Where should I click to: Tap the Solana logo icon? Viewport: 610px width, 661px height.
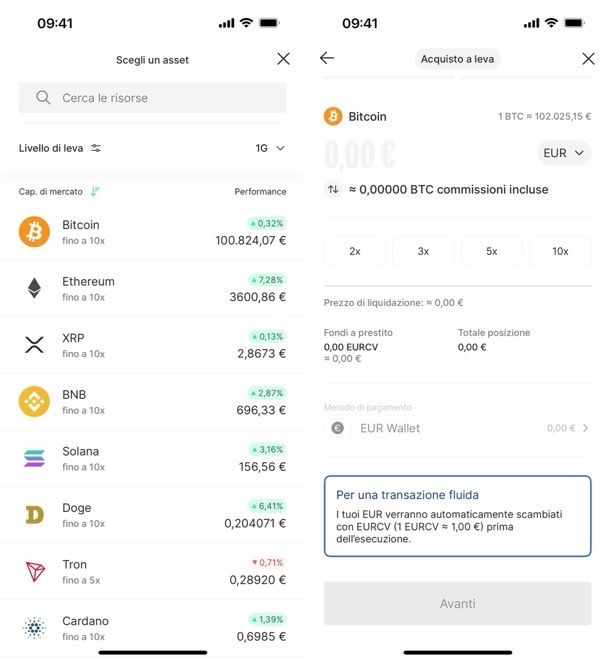coord(34,458)
